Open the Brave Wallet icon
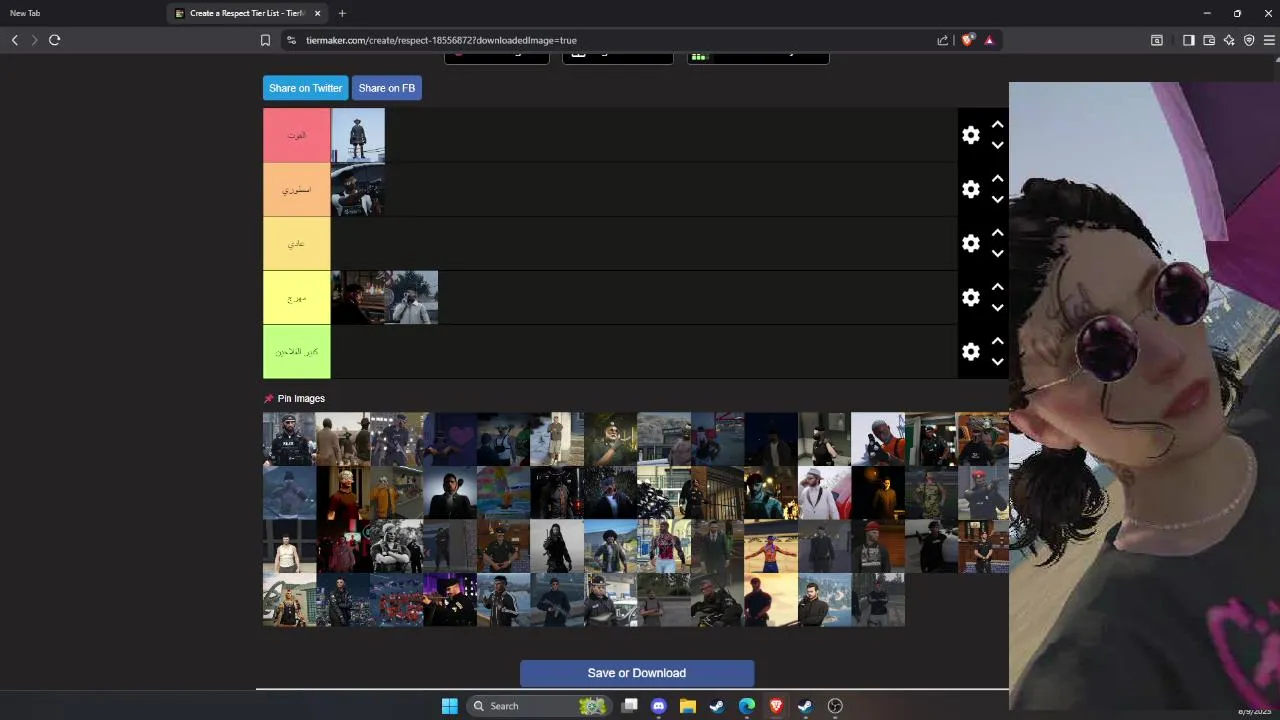 pyautogui.click(x=1209, y=40)
